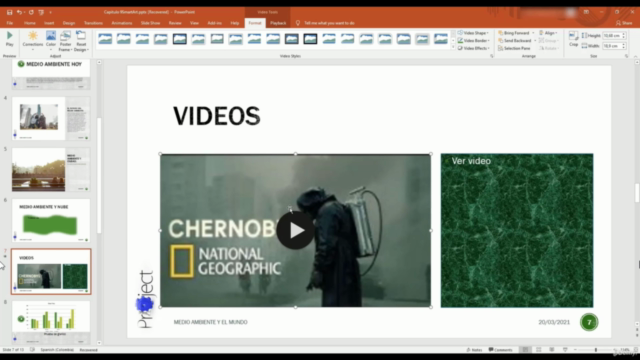Screen dimensions: 640x360
Task: Click Send Backward button
Action: tap(515, 40)
